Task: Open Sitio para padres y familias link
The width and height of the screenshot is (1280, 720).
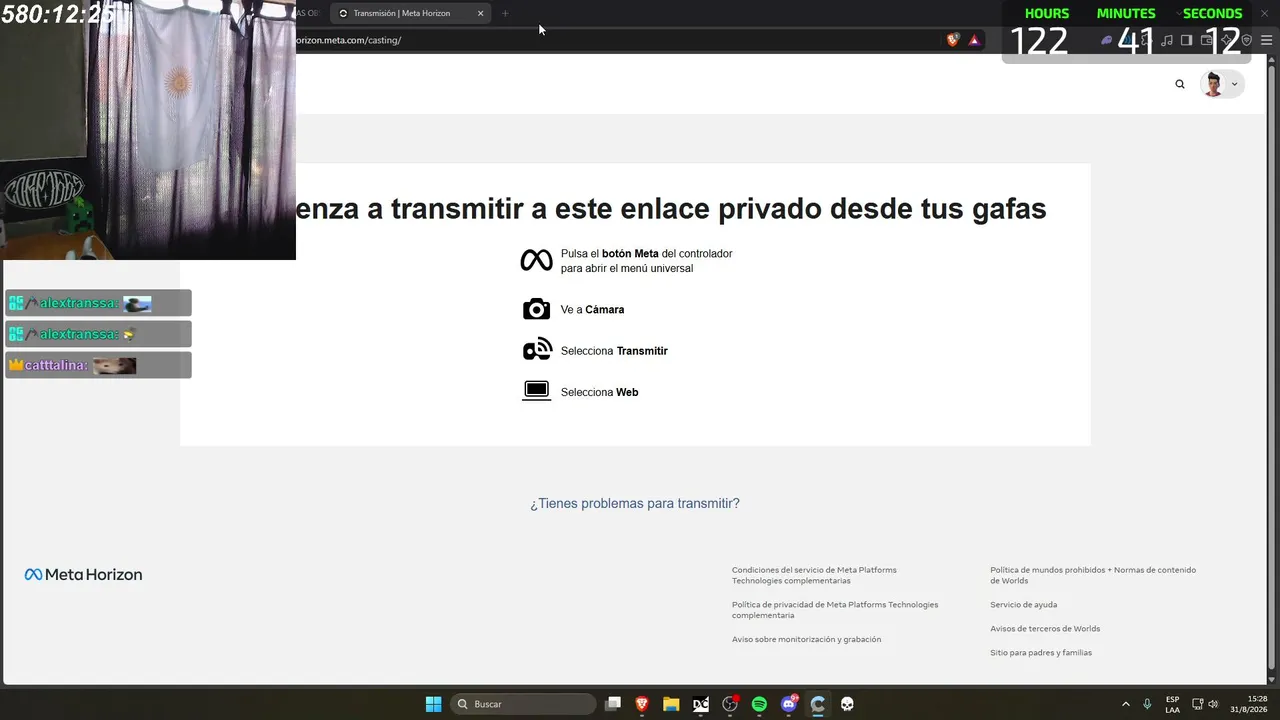Action: (1041, 652)
